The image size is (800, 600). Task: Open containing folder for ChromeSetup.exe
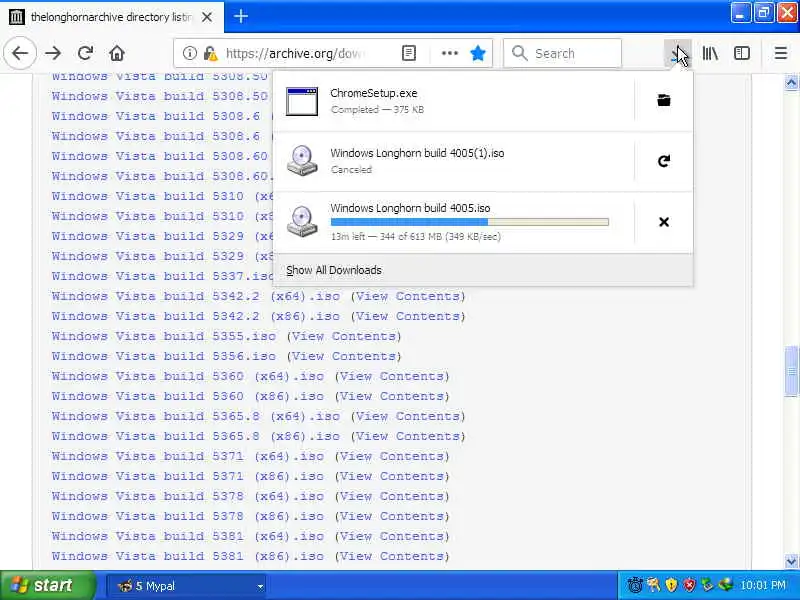[663, 100]
